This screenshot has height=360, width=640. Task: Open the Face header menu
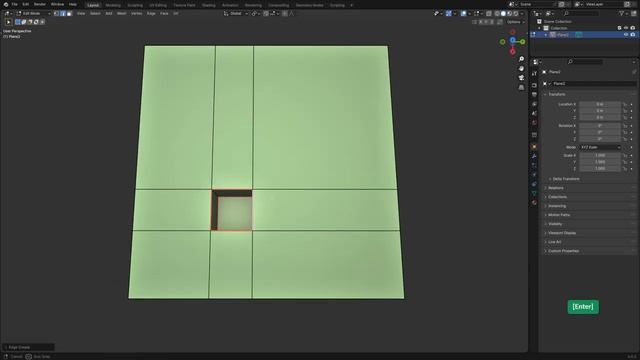164,13
